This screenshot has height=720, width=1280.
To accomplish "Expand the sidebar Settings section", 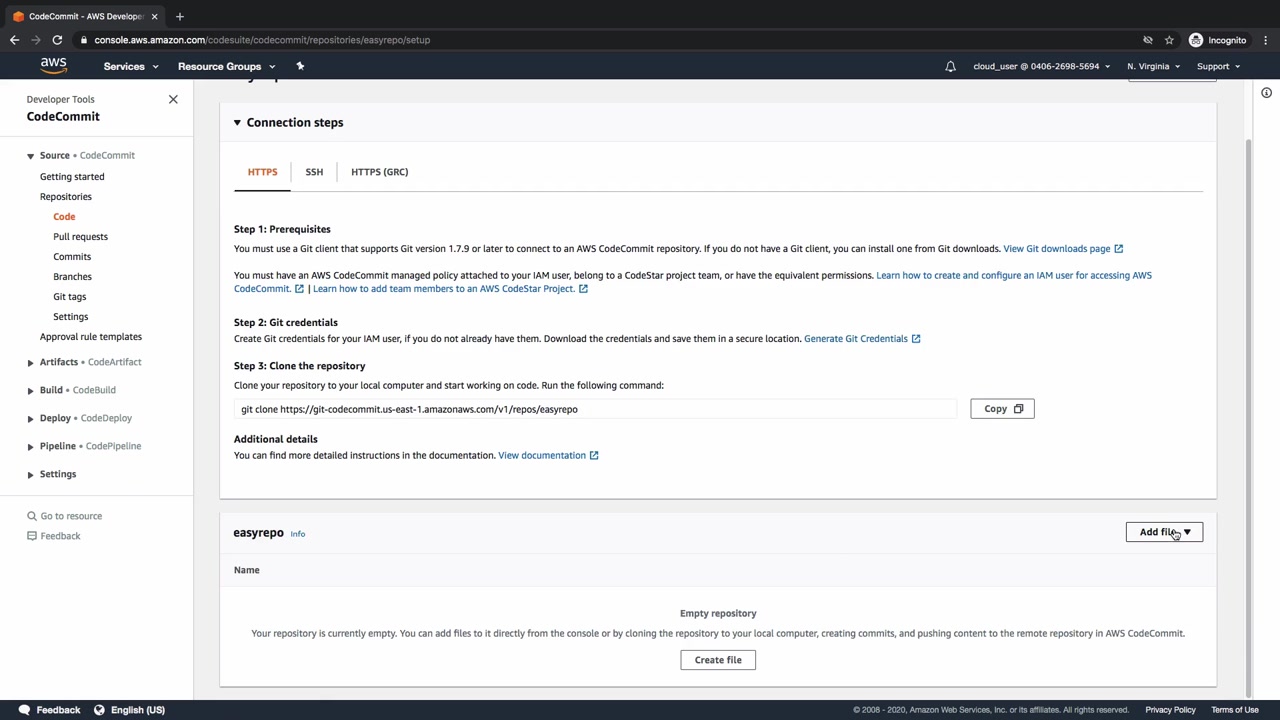I will pos(30,474).
